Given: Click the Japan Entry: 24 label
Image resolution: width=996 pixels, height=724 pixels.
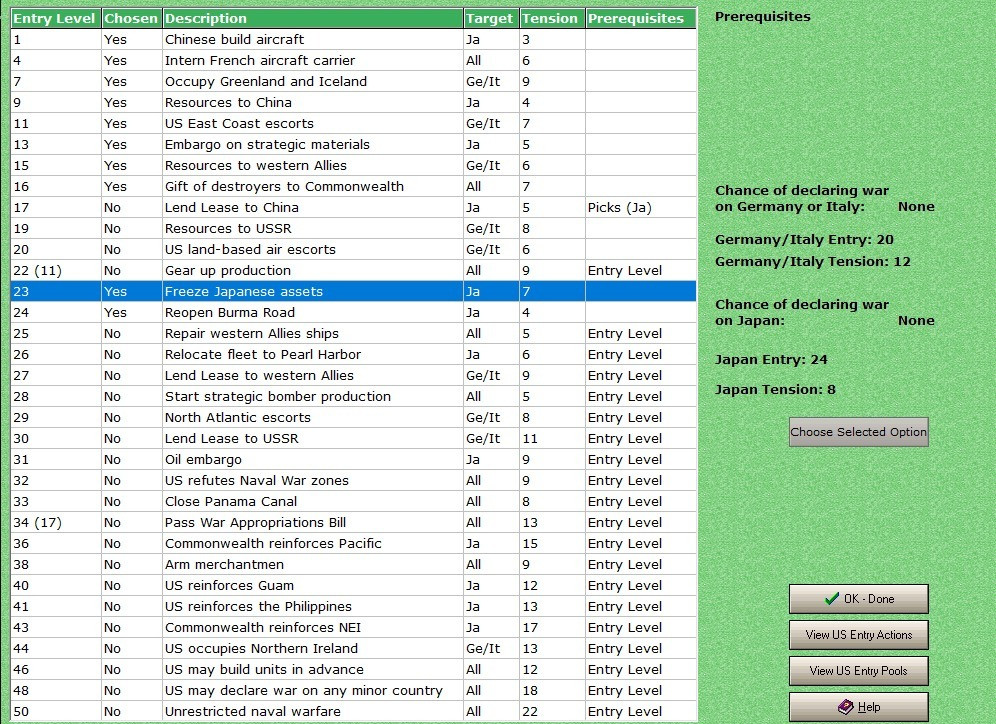Looking at the screenshot, I should pyautogui.click(x=771, y=359).
